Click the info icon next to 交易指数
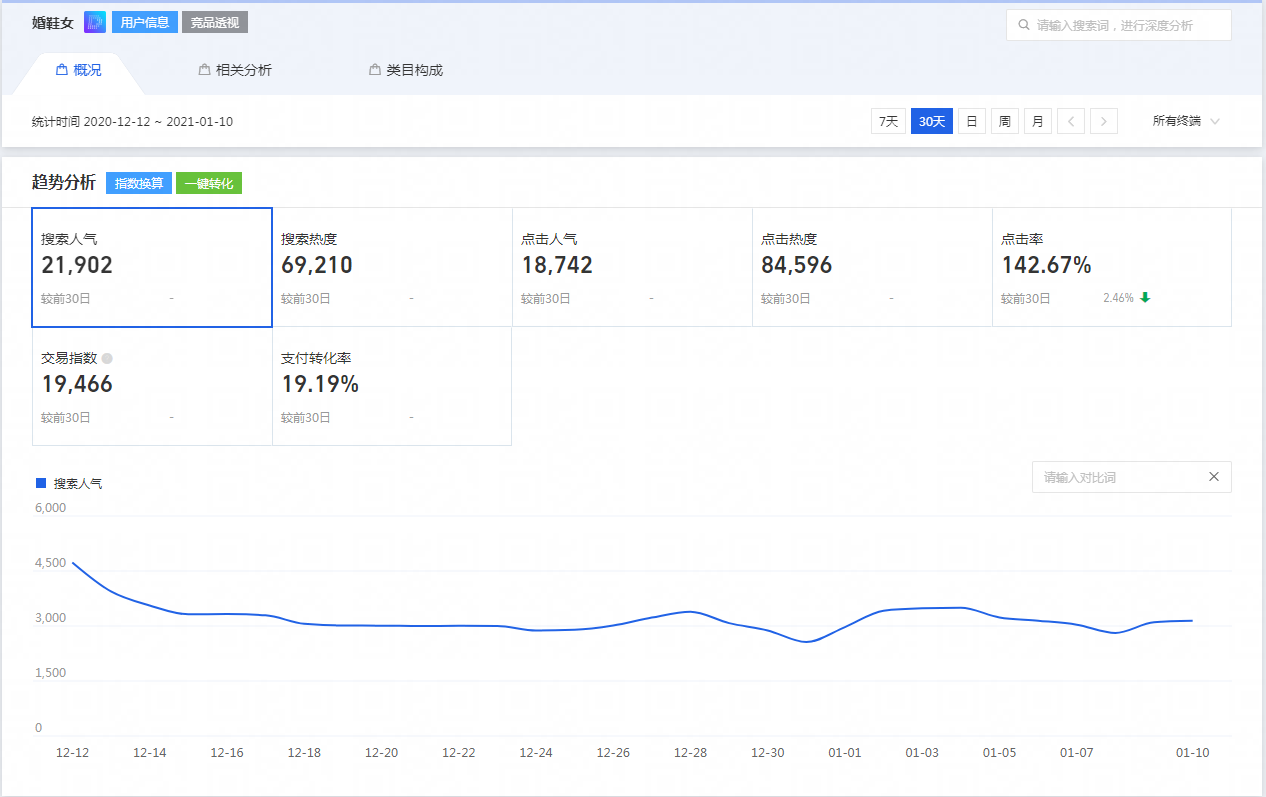 107,358
